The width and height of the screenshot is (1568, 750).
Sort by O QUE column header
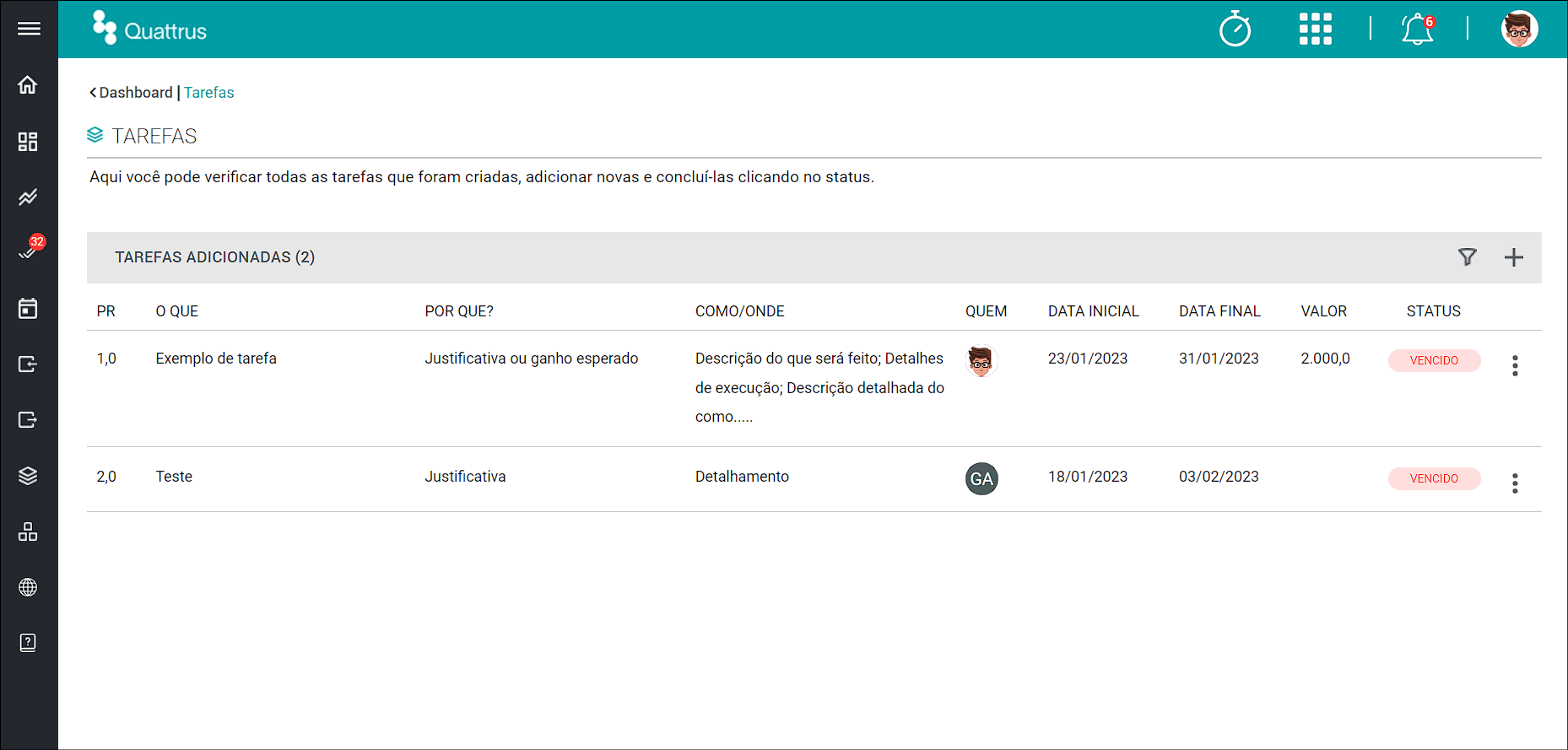[177, 311]
